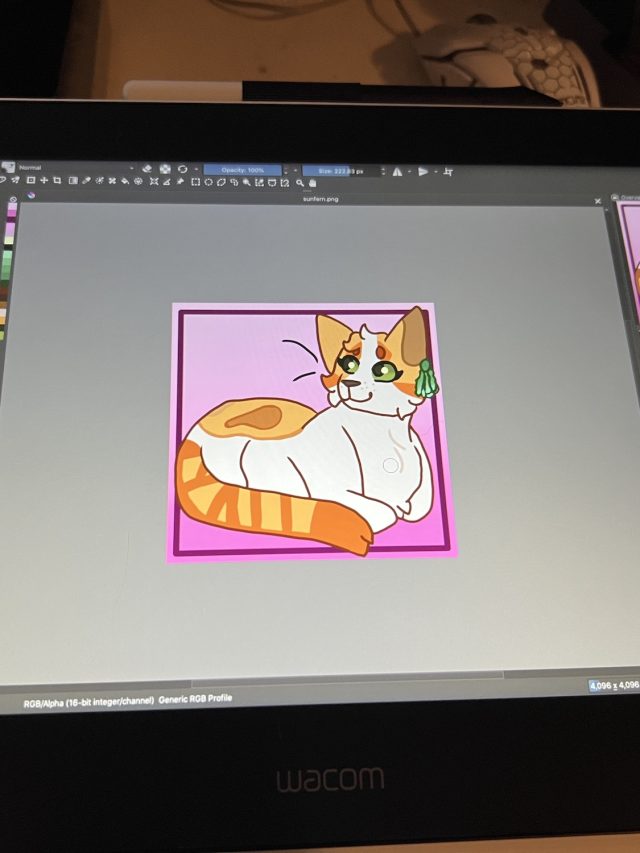Click the reload brush preset icon
Viewport: 640px width, 853px height.
click(x=182, y=169)
